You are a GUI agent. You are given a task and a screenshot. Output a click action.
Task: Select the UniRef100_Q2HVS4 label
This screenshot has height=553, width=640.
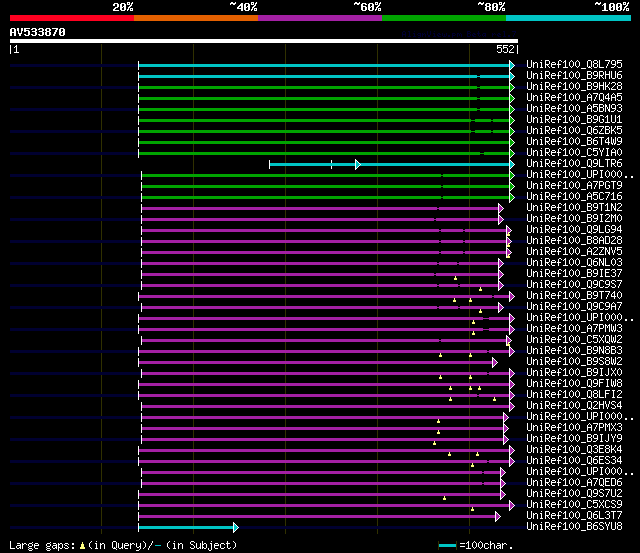(x=574, y=406)
